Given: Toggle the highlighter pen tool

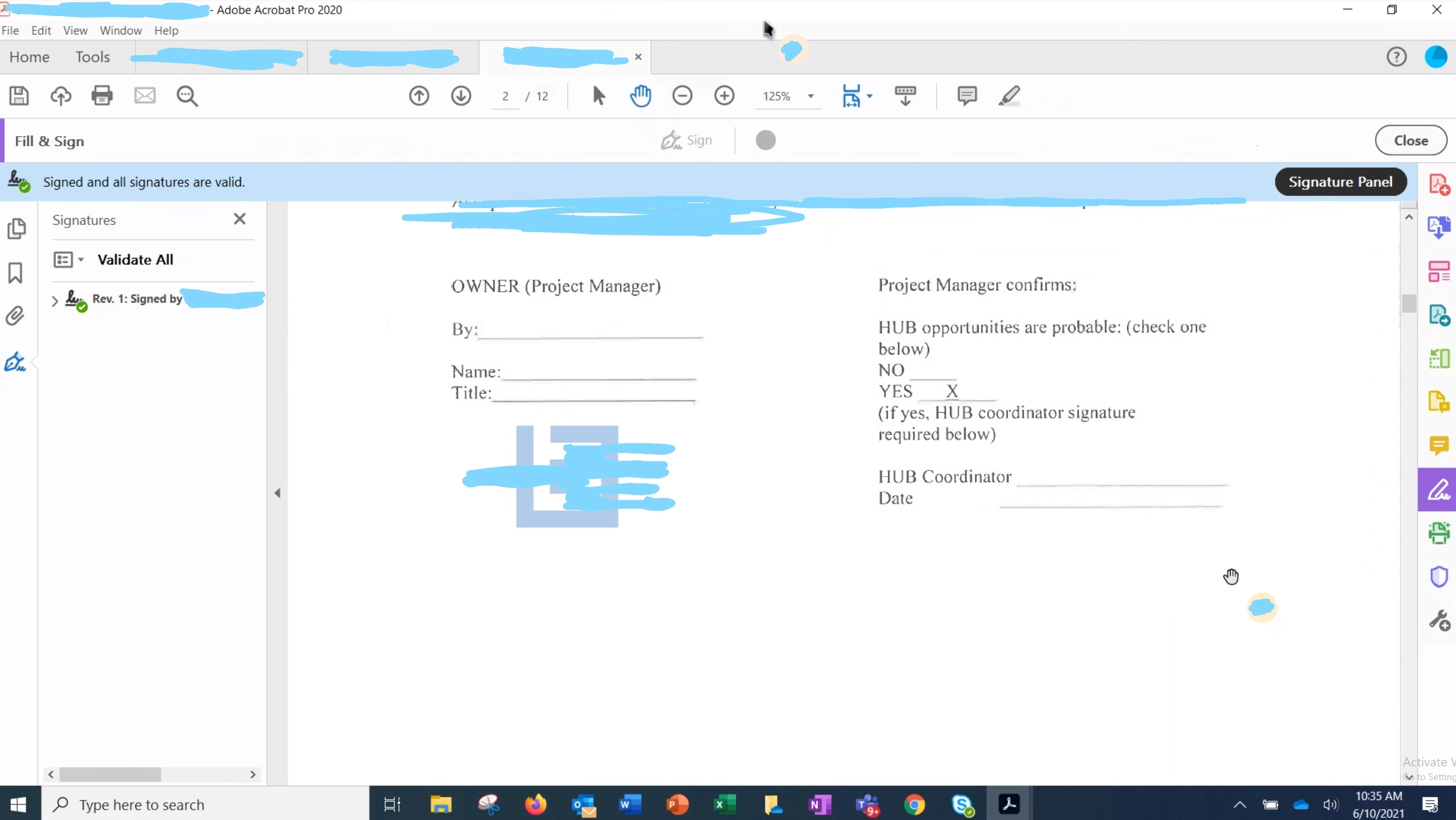Looking at the screenshot, I should click(x=1009, y=96).
